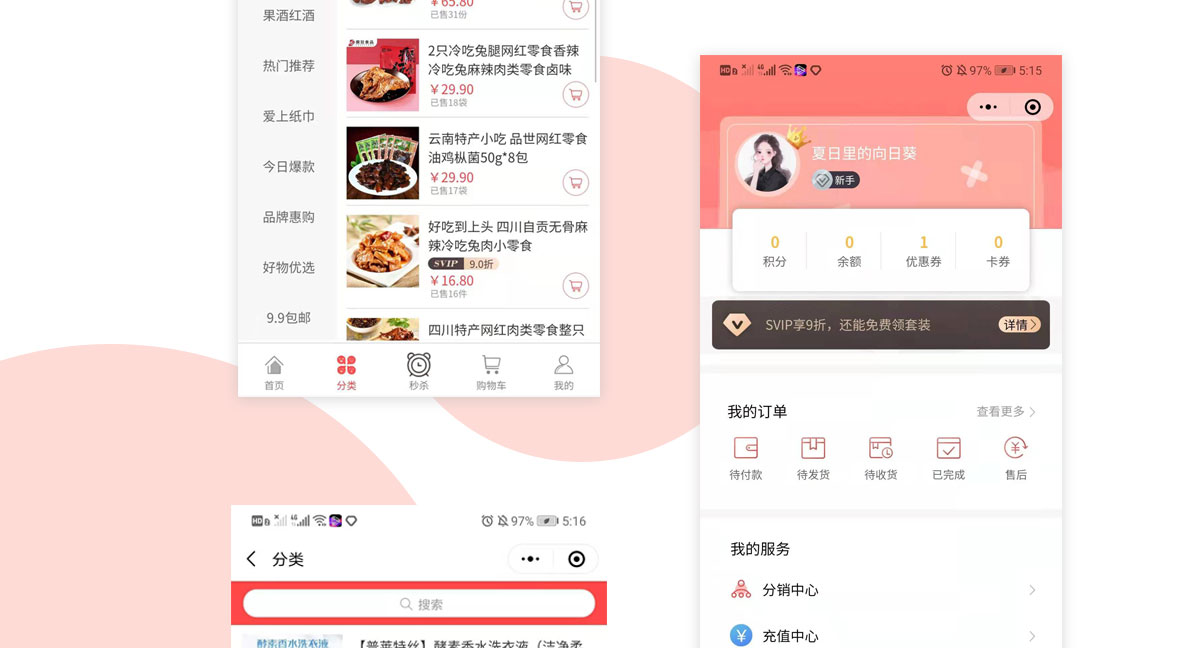This screenshot has height=648, width=1200.
Task: Go back from the 分类 page
Action: tap(251, 559)
